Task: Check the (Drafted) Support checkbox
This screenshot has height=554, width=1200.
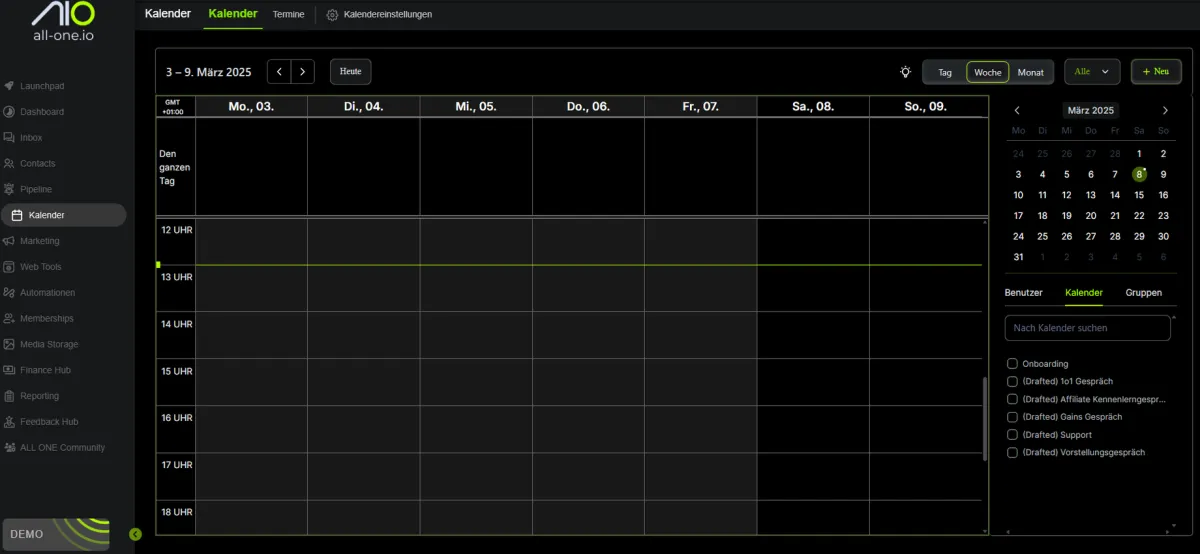Action: pyautogui.click(x=1012, y=435)
